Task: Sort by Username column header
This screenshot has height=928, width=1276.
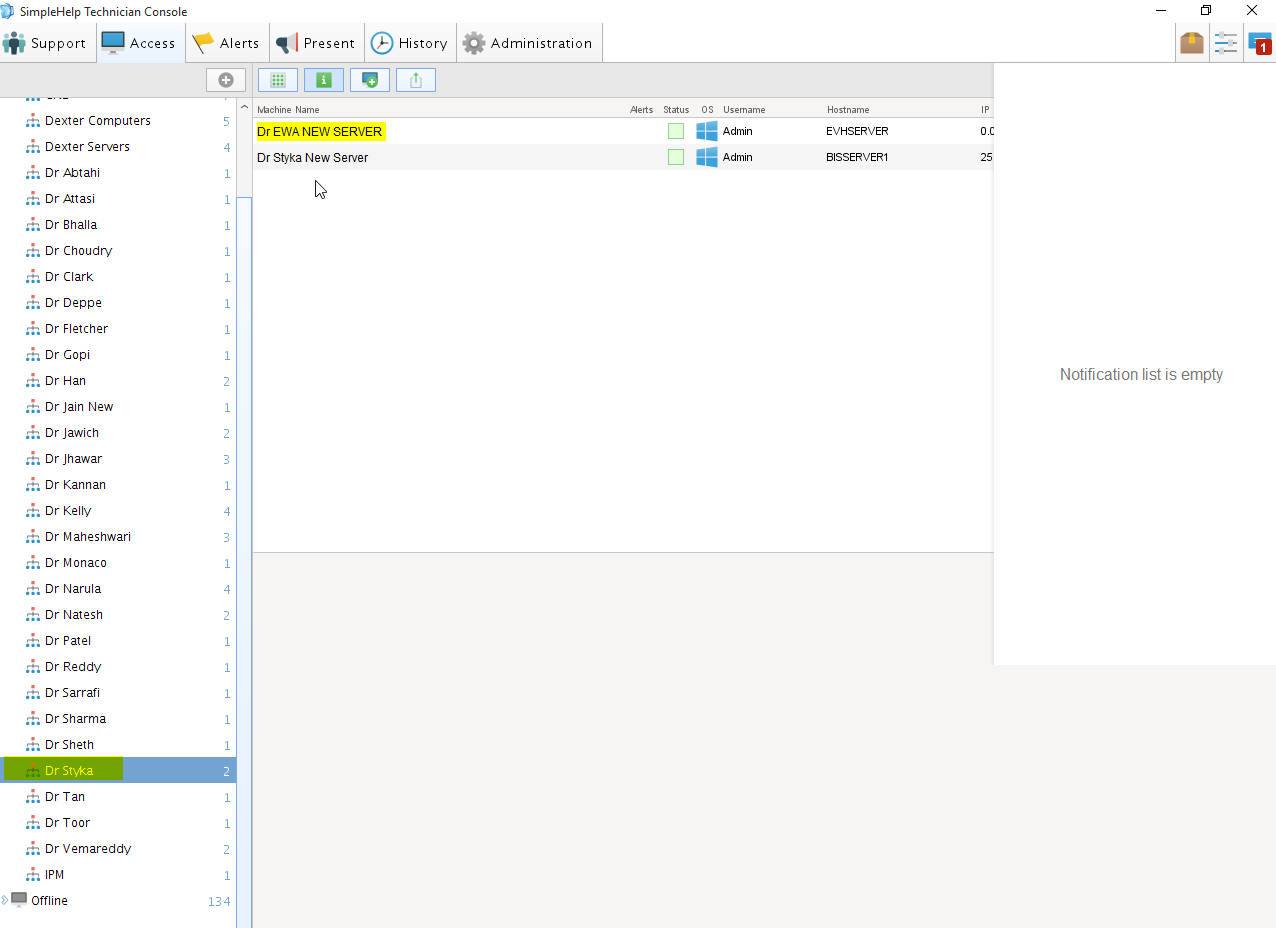Action: (744, 109)
